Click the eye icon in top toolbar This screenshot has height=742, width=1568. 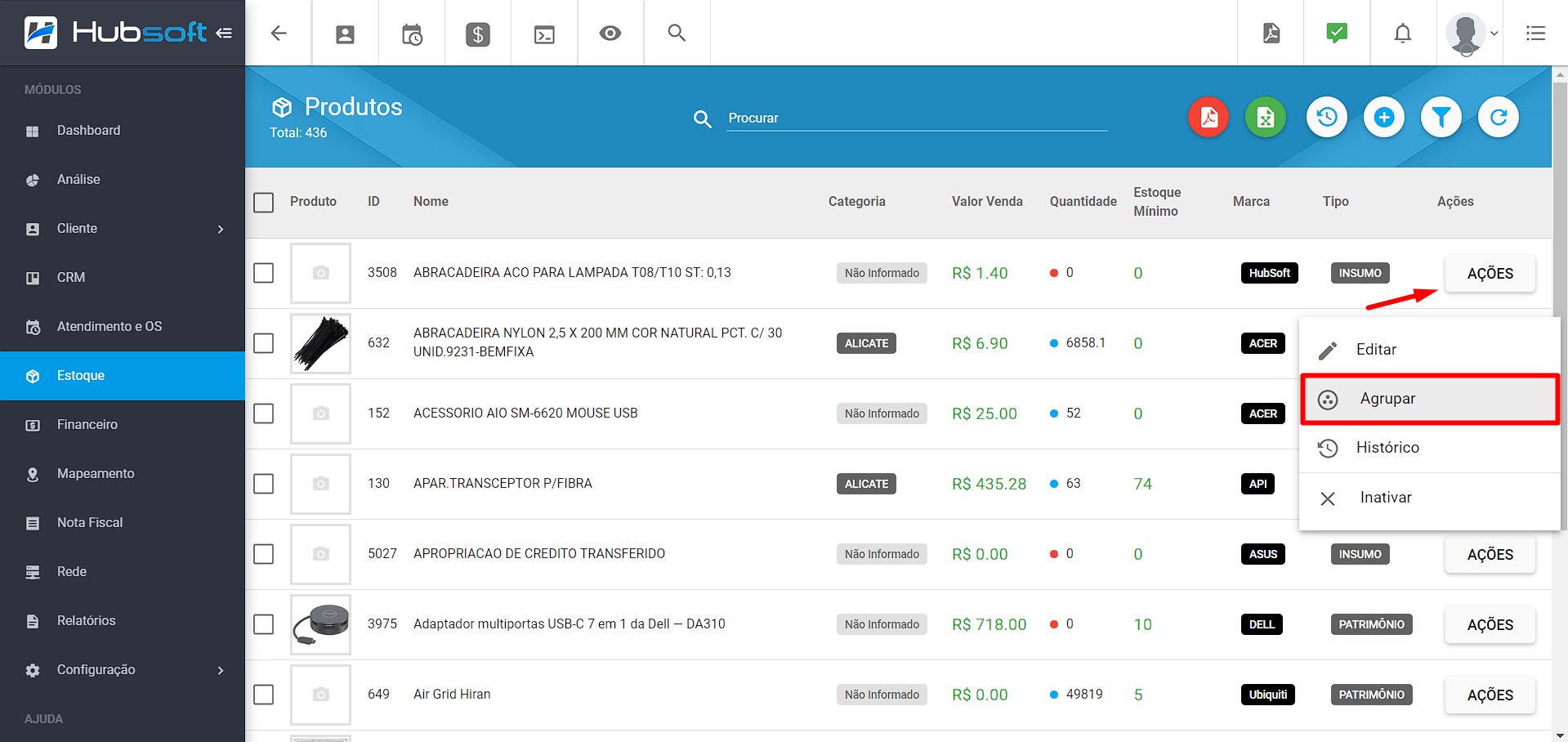[610, 34]
